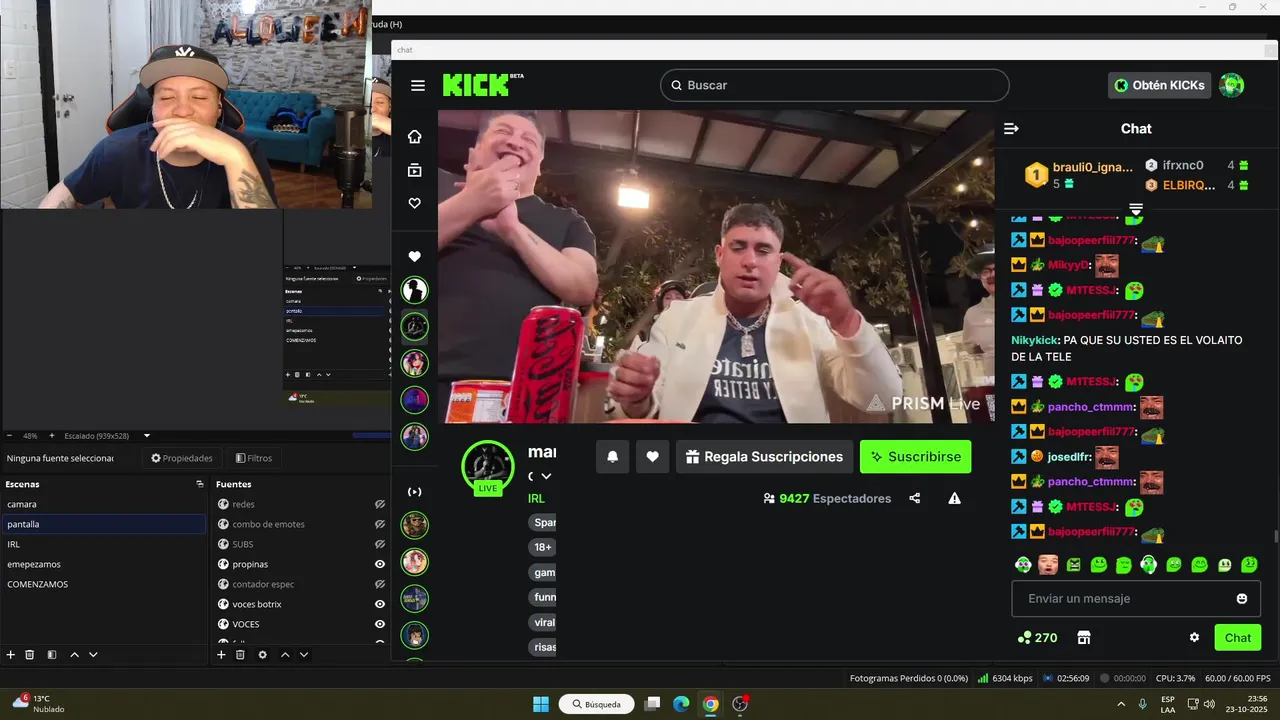Select the camara scene in OBS
Viewport: 1280px width, 720px height.
click(103, 504)
